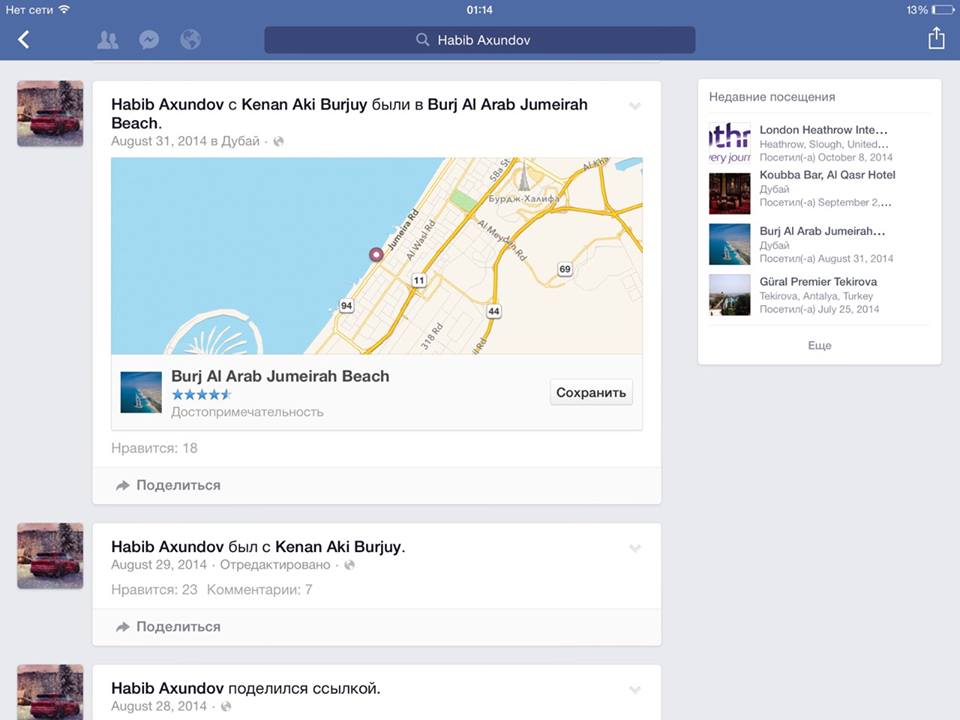View Нравится: 23 likes
Image resolution: width=960 pixels, height=720 pixels.
tap(154, 590)
